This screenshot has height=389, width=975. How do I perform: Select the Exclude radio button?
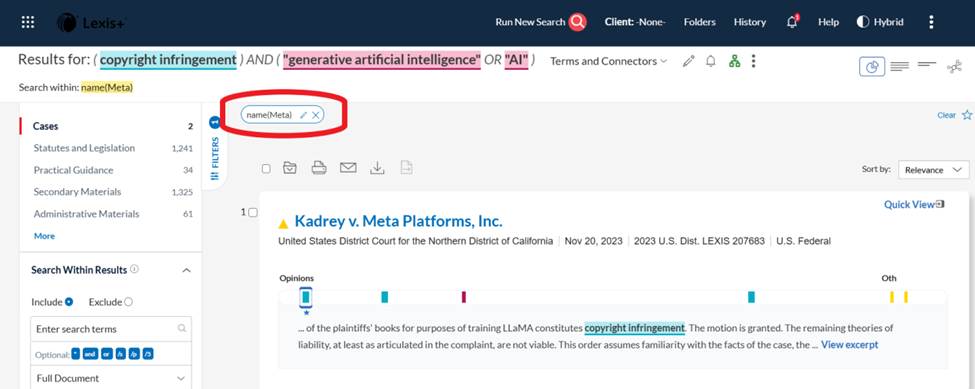click(x=129, y=302)
